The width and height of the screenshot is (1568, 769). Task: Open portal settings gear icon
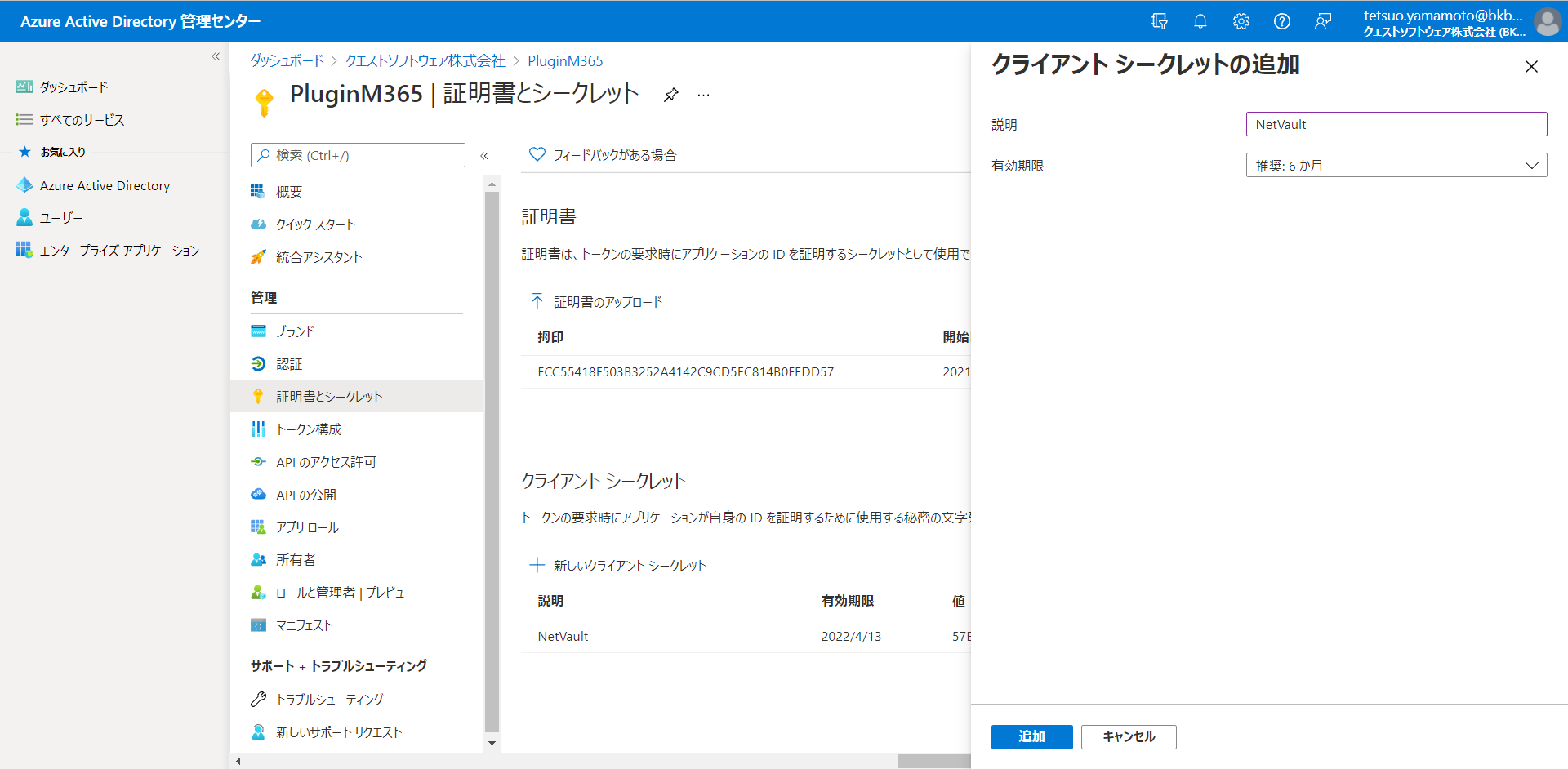tap(1241, 21)
